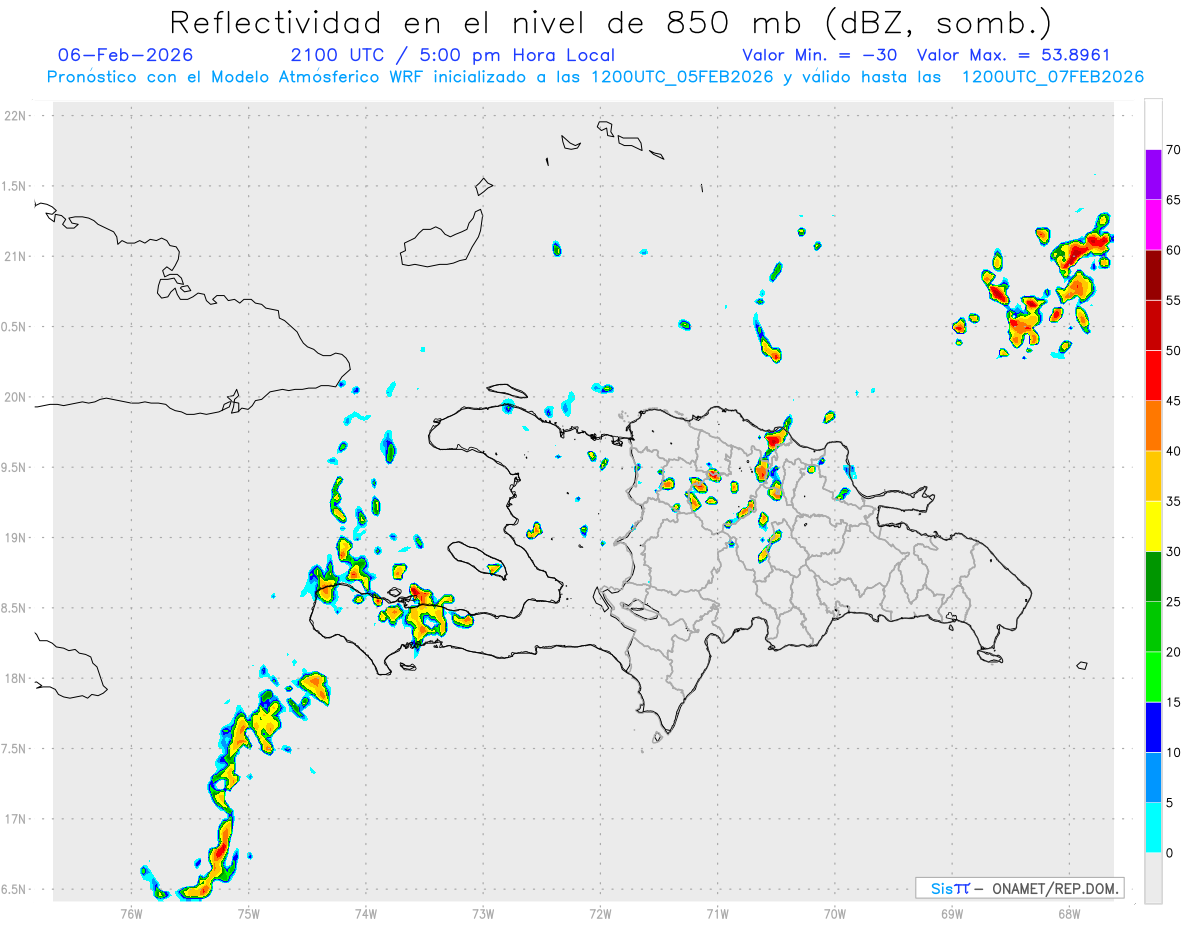Click the initialization time "1200UTC_05FEB2026"
Screen dimensions: 1200x927
click(681, 77)
